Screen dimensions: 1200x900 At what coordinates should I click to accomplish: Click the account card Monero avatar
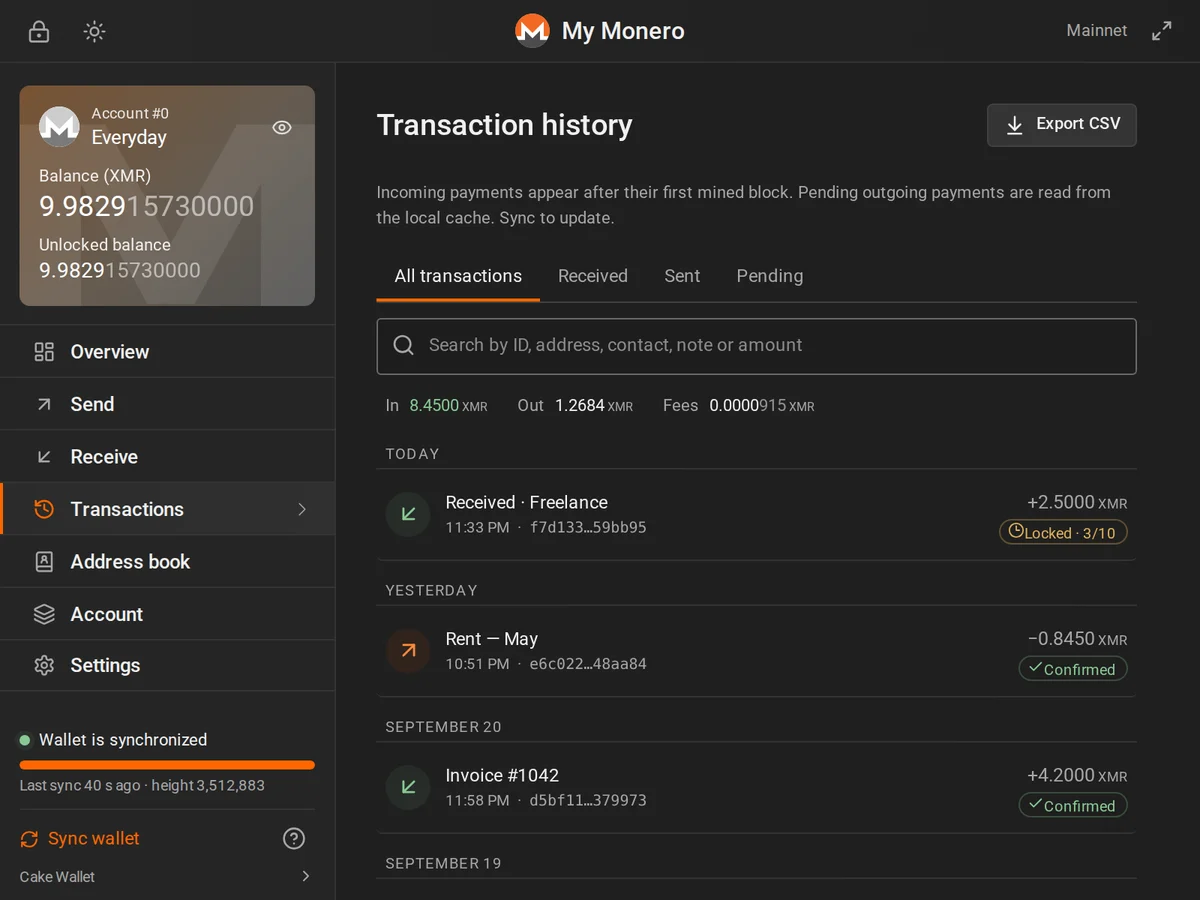coord(59,127)
